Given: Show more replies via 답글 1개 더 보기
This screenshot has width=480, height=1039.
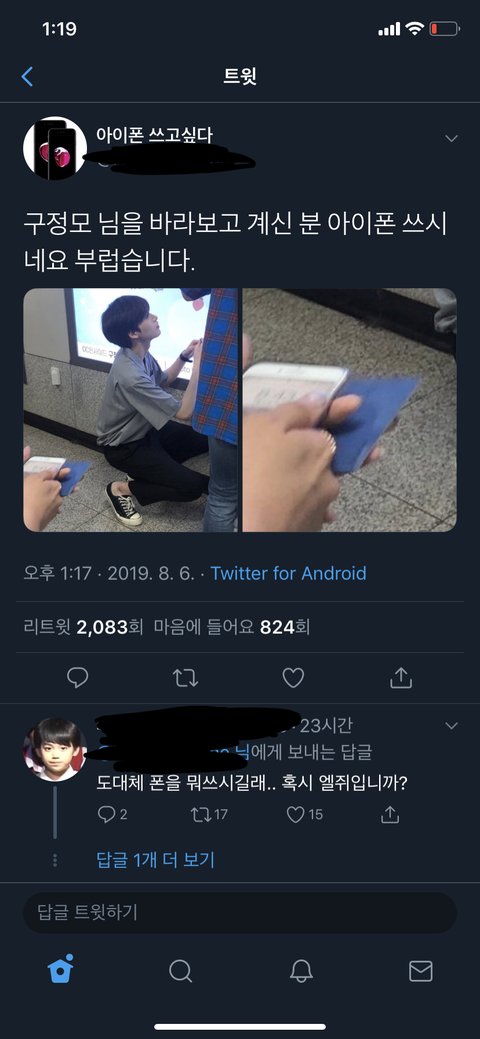Looking at the screenshot, I should coord(156,860).
